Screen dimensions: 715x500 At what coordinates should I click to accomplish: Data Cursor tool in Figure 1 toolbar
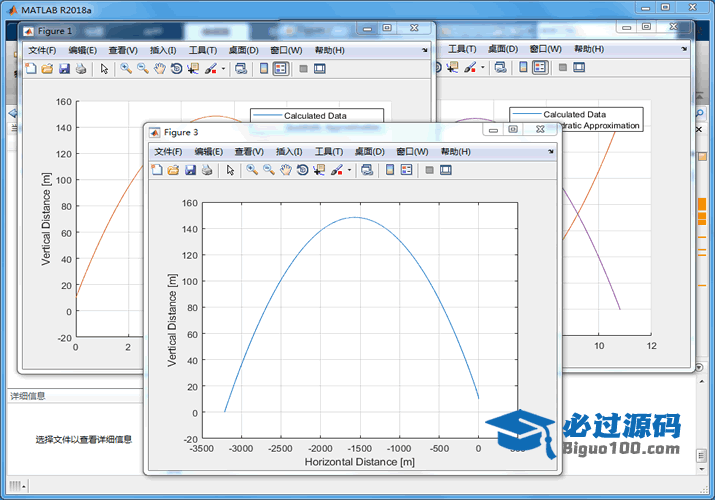[x=193, y=69]
